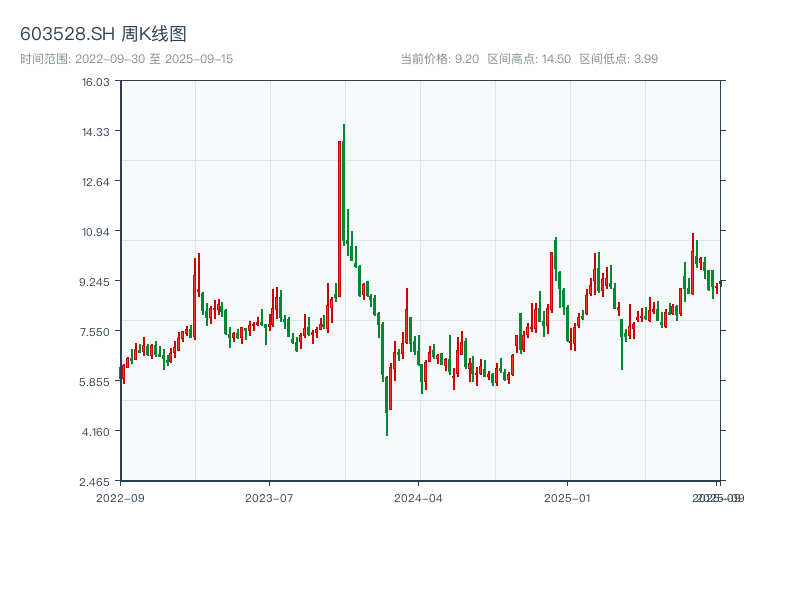Screen dimensions: 800x600
Task: Click the 区间高点: 14.50 label
Action: (529, 59)
